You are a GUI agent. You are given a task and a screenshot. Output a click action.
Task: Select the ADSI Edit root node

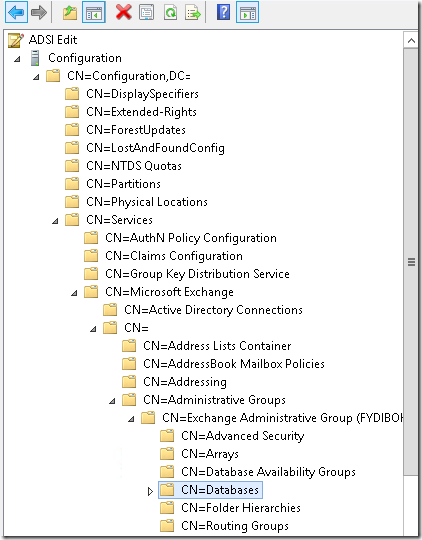(x=53, y=40)
